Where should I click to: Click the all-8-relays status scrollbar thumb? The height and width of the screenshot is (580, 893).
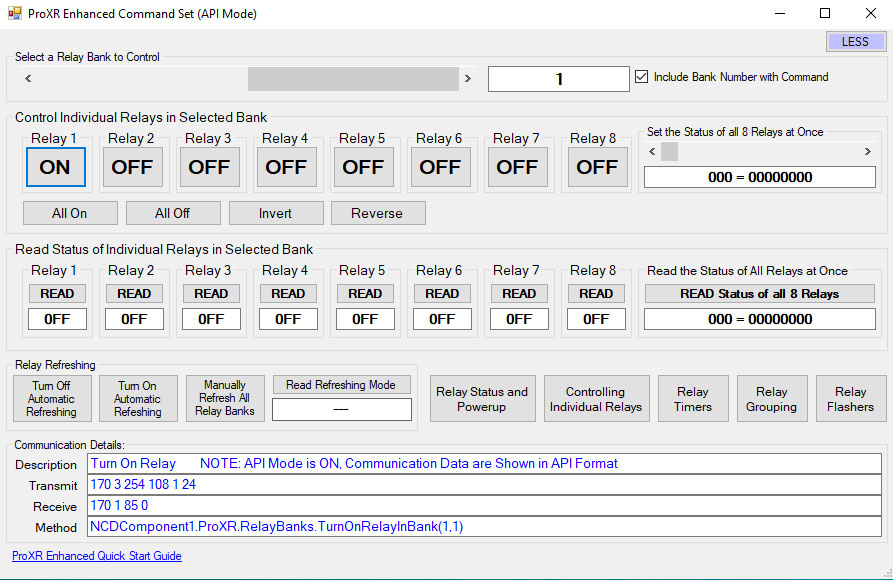tap(669, 152)
